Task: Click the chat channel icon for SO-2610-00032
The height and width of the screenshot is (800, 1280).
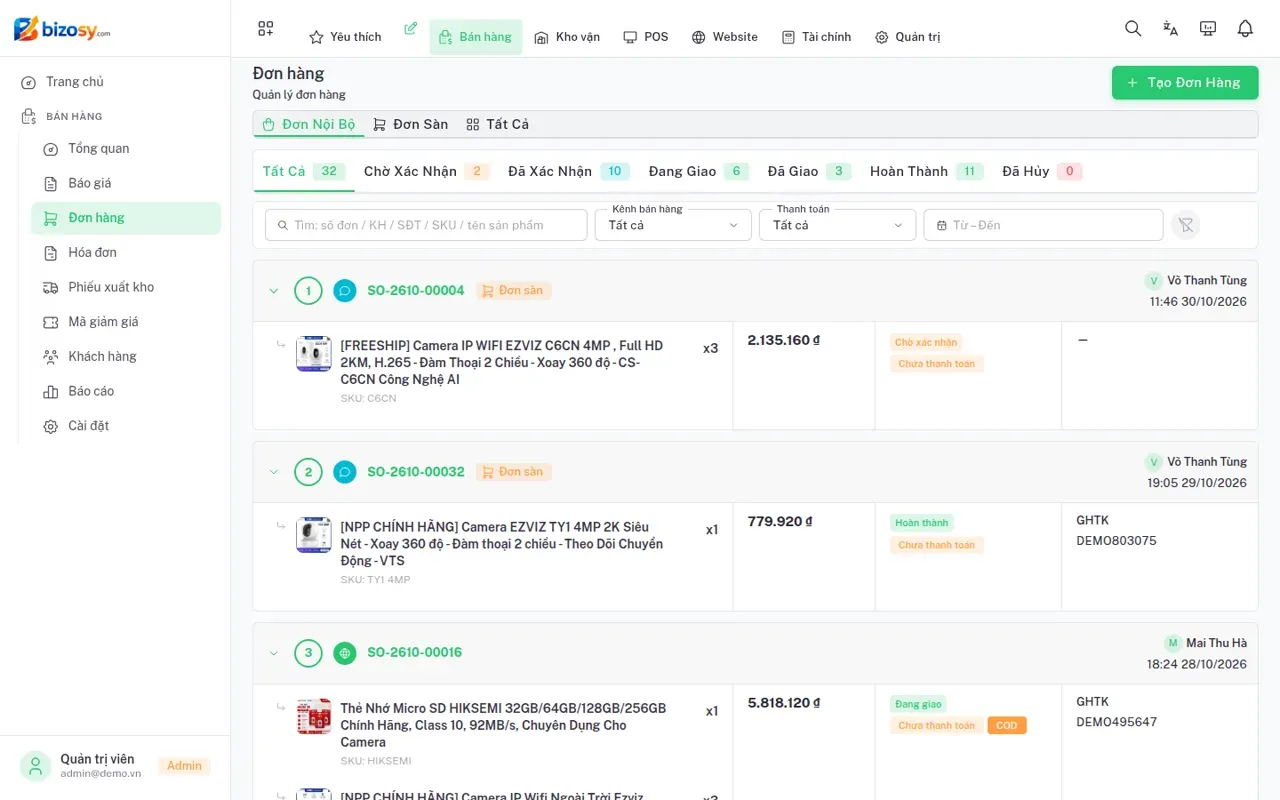Action: [x=344, y=472]
